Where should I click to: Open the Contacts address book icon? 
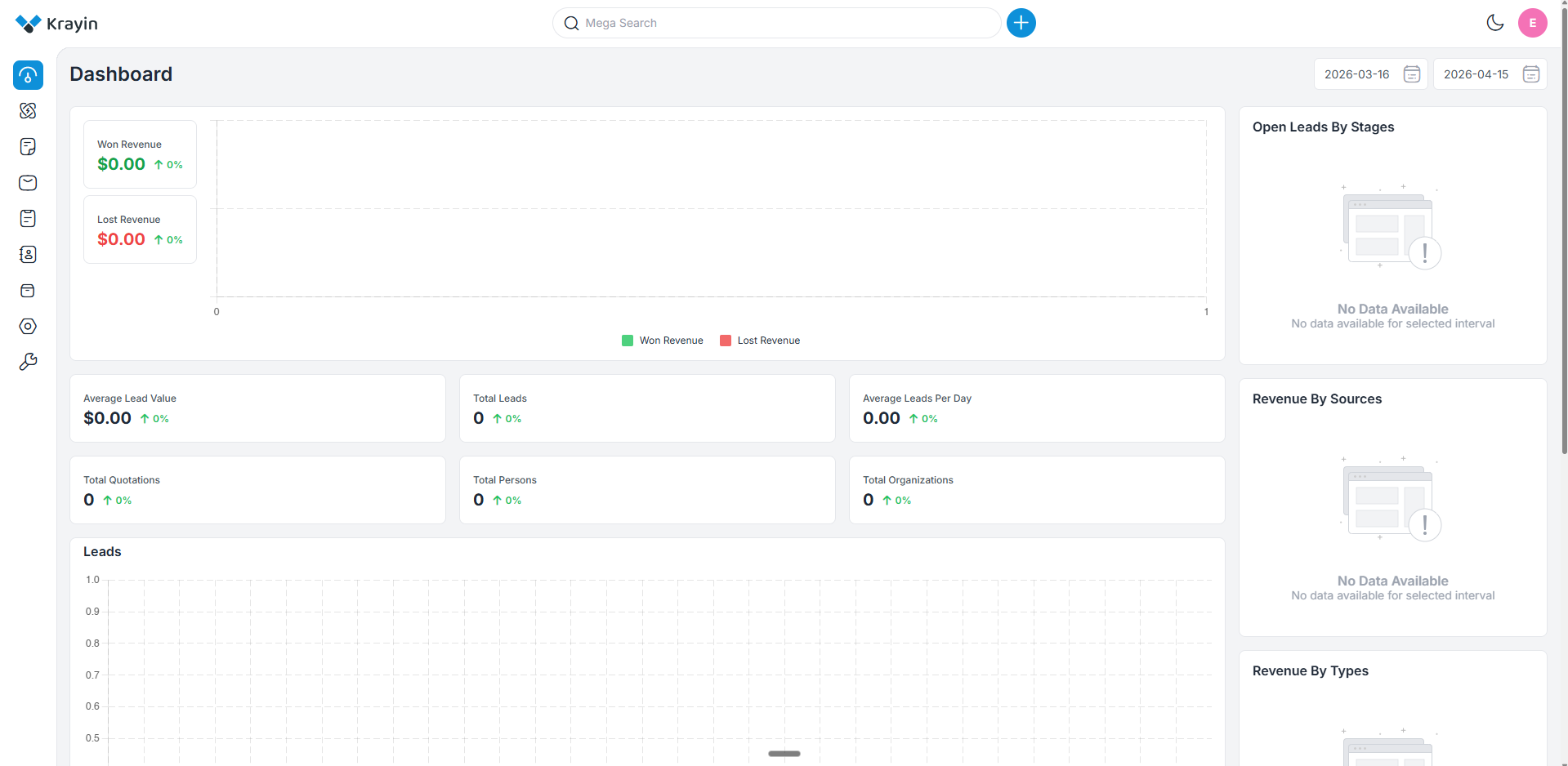(28, 254)
